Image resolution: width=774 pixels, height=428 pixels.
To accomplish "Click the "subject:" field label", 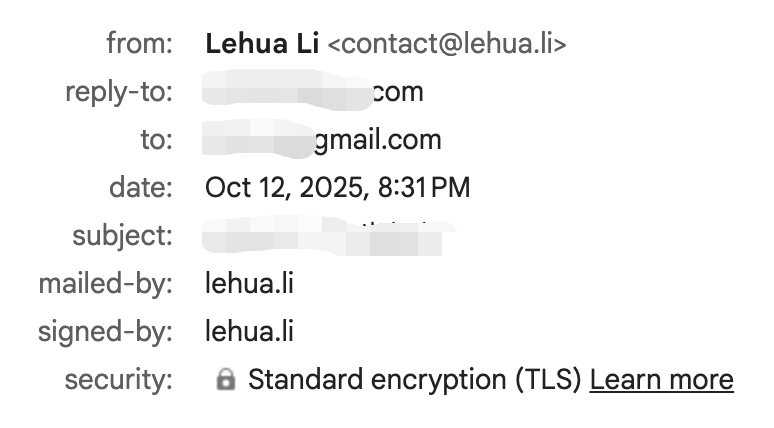I will click(x=123, y=236).
